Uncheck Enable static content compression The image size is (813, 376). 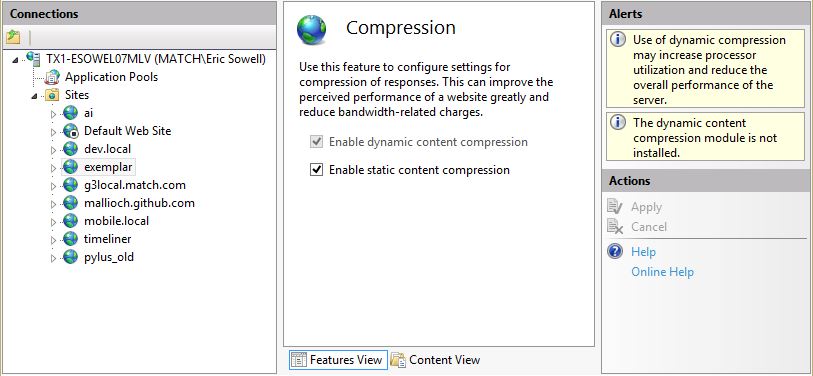(x=316, y=170)
